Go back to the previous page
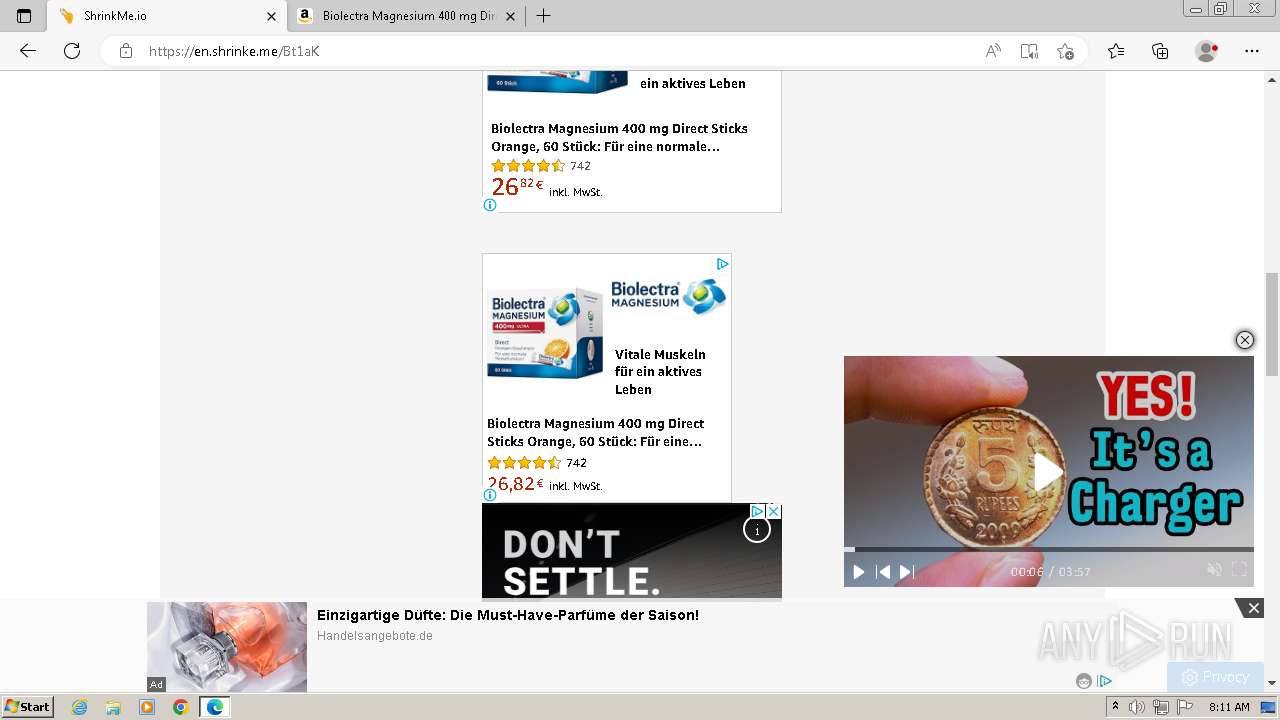The height and width of the screenshot is (720, 1280). tap(28, 51)
